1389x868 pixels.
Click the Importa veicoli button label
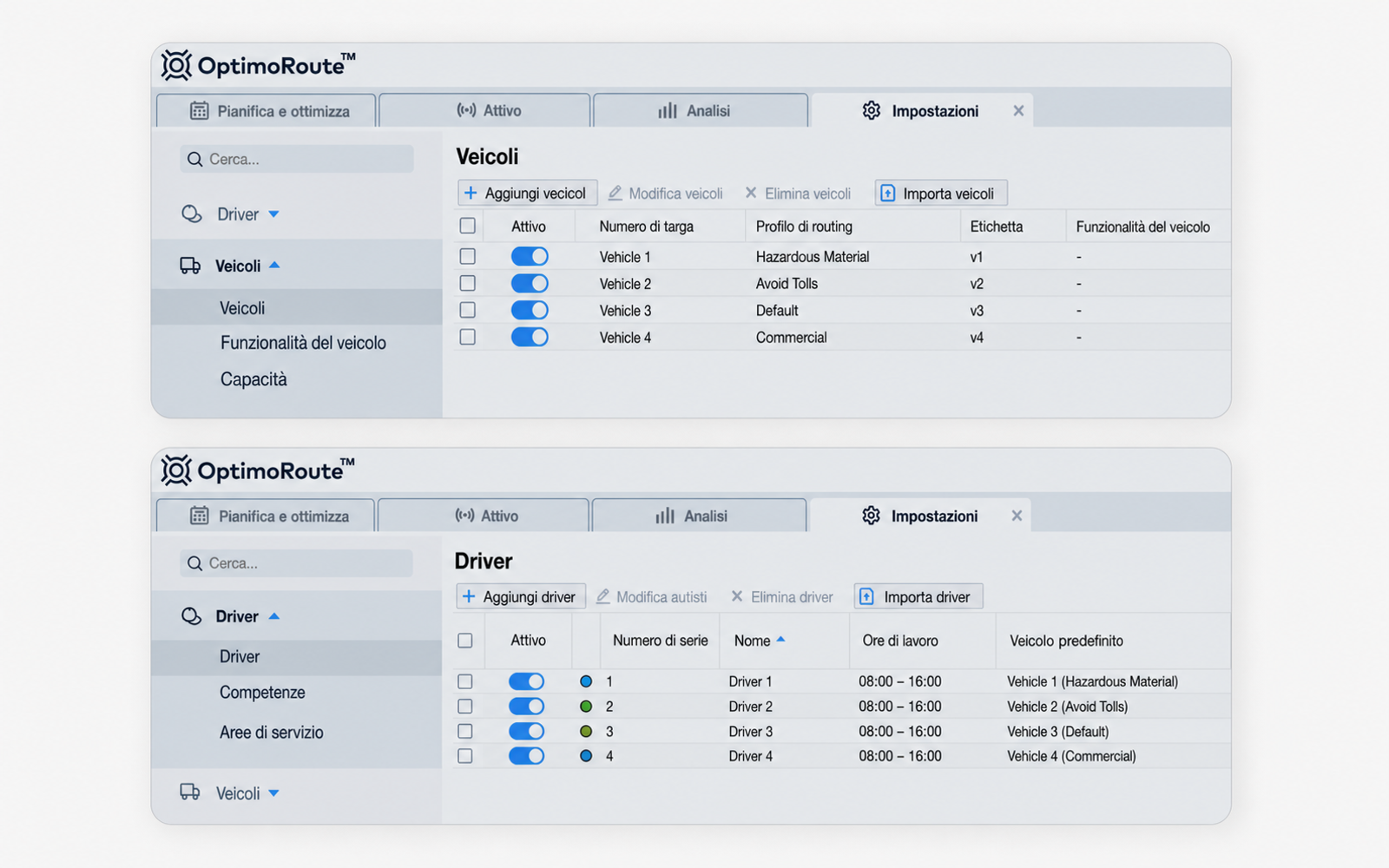coord(948,193)
